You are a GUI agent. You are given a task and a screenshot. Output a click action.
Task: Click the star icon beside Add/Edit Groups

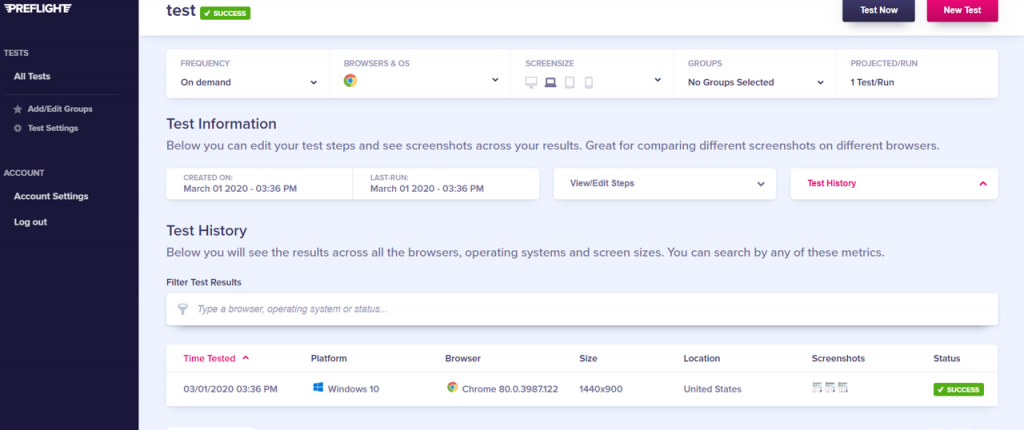click(18, 109)
